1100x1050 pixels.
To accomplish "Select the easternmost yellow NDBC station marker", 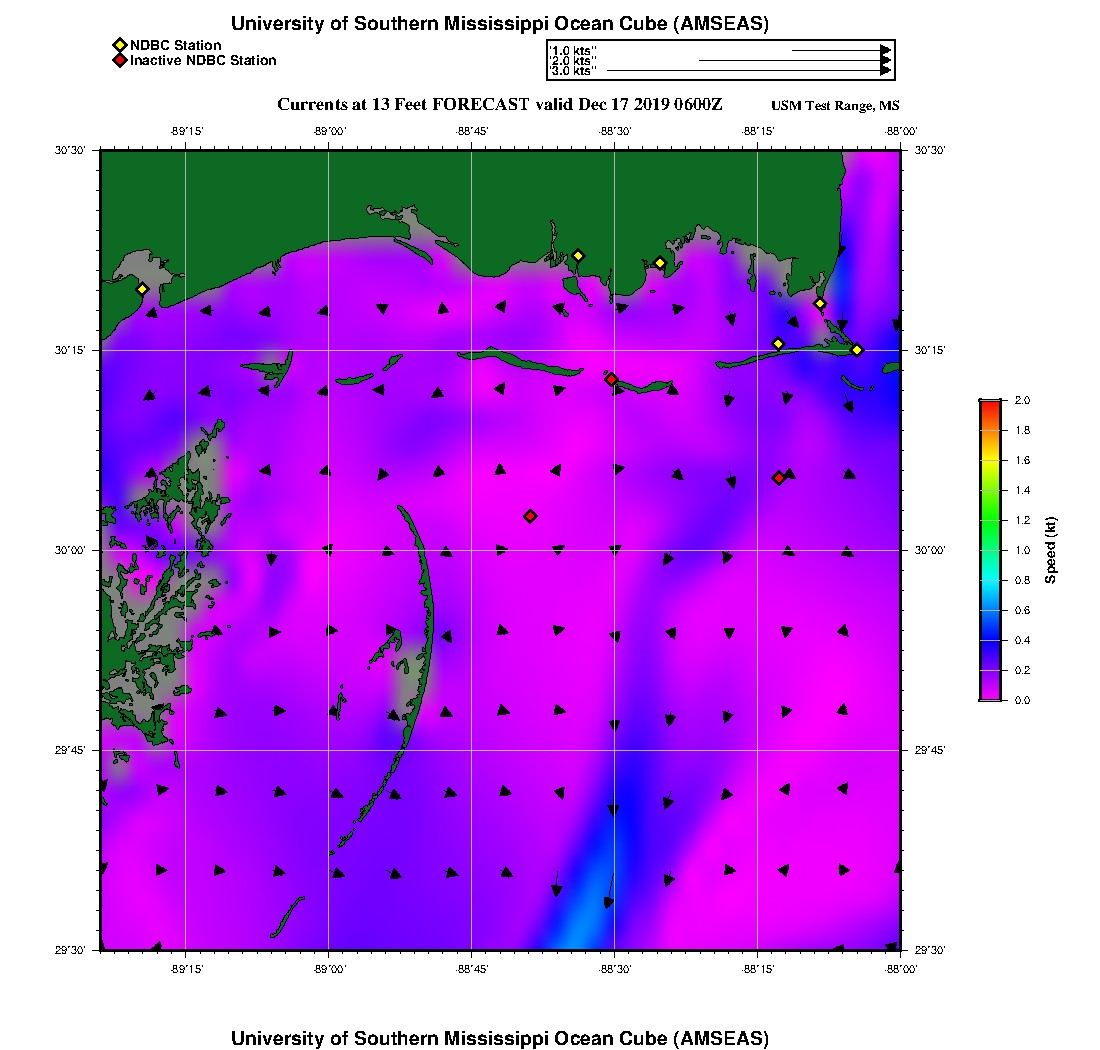I will [857, 349].
